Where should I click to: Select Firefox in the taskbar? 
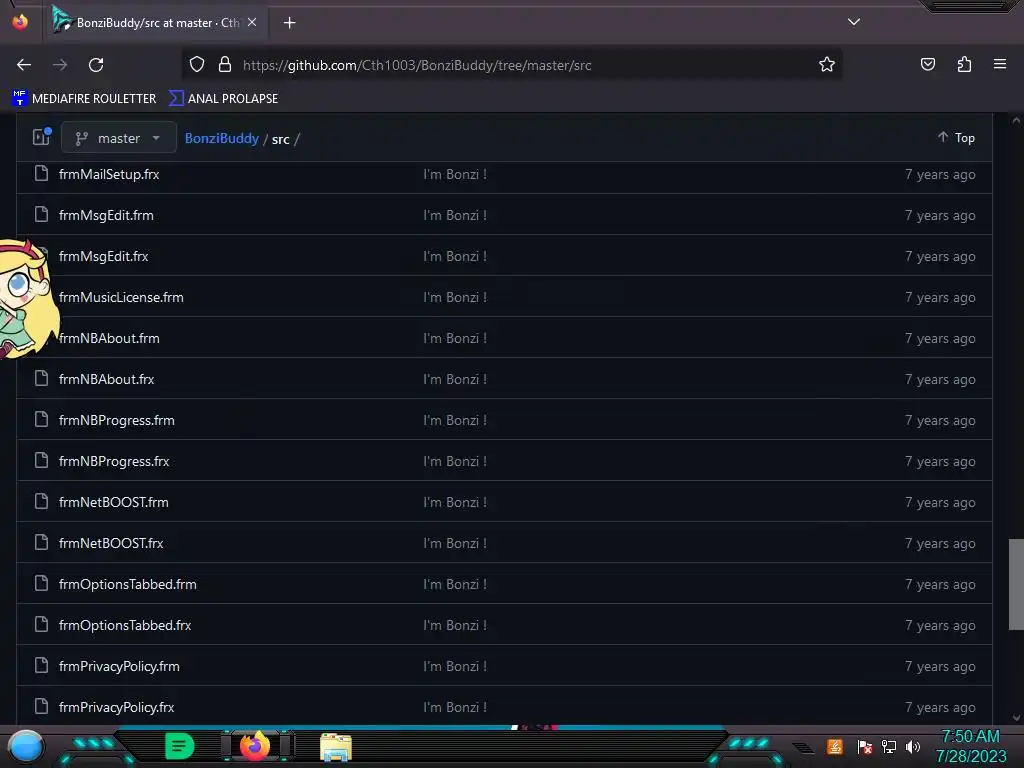255,746
